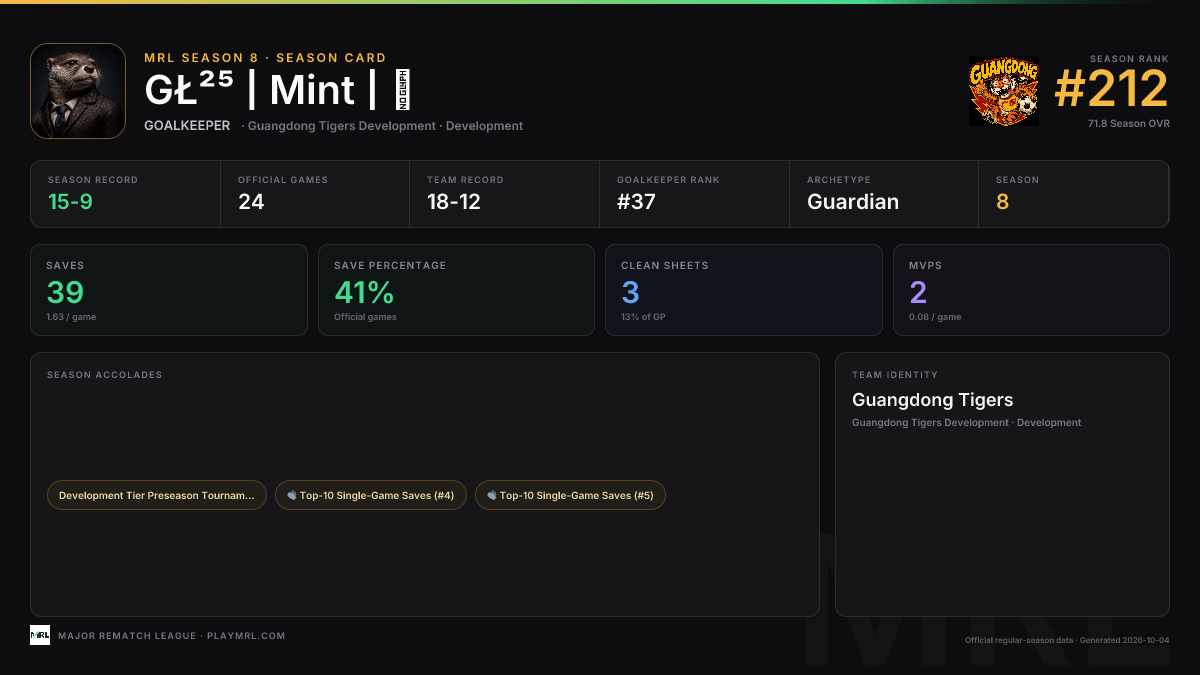
Task: Click the "0.08 / game" MVP average
Action: click(935, 317)
